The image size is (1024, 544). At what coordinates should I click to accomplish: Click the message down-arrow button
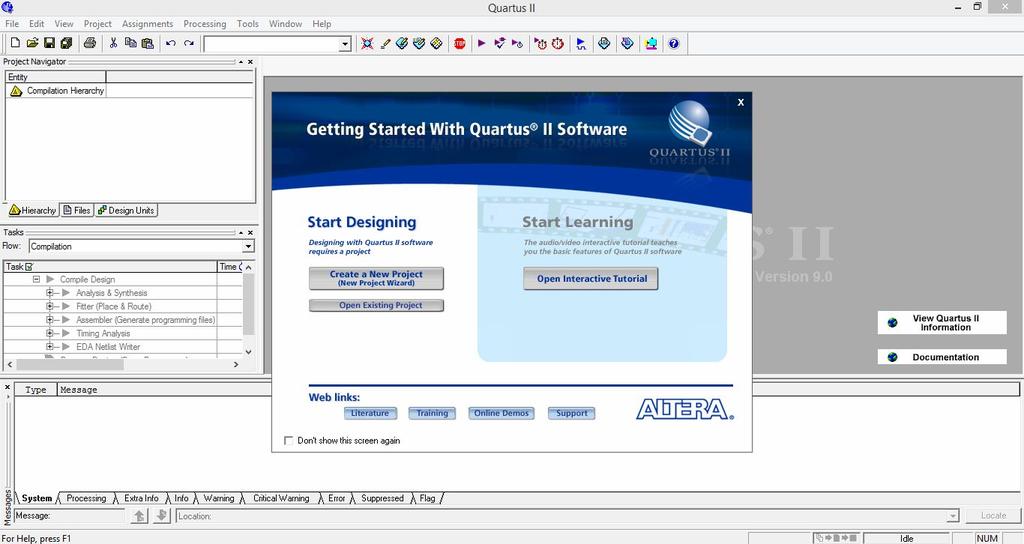click(x=162, y=516)
